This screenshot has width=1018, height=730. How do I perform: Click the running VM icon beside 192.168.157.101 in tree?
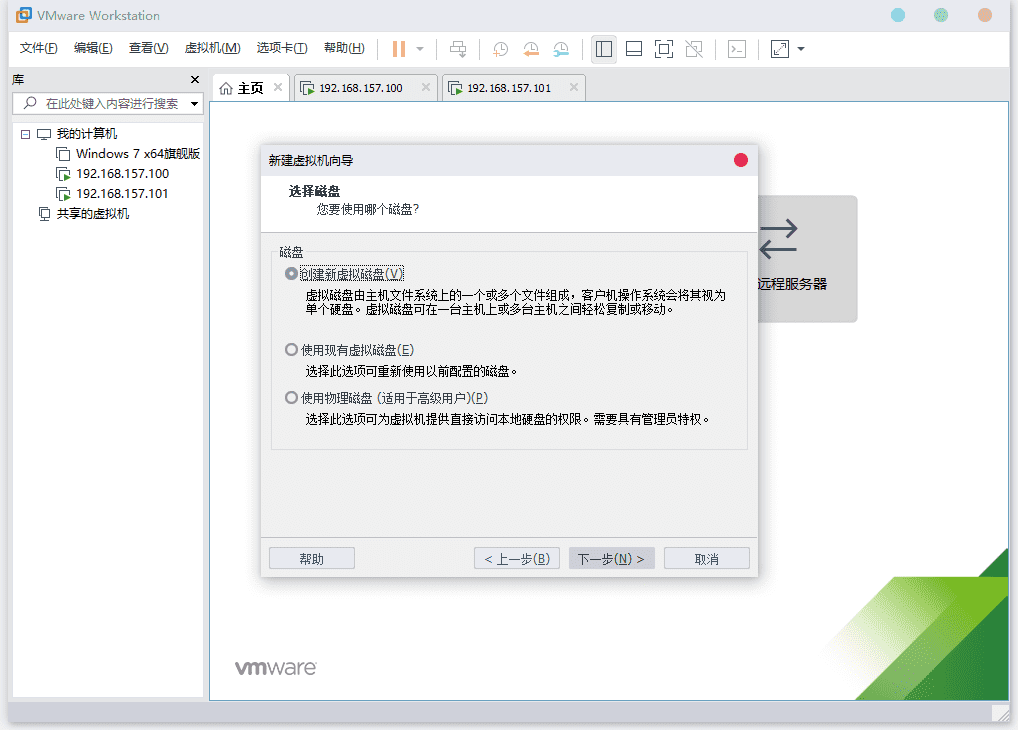[x=63, y=194]
